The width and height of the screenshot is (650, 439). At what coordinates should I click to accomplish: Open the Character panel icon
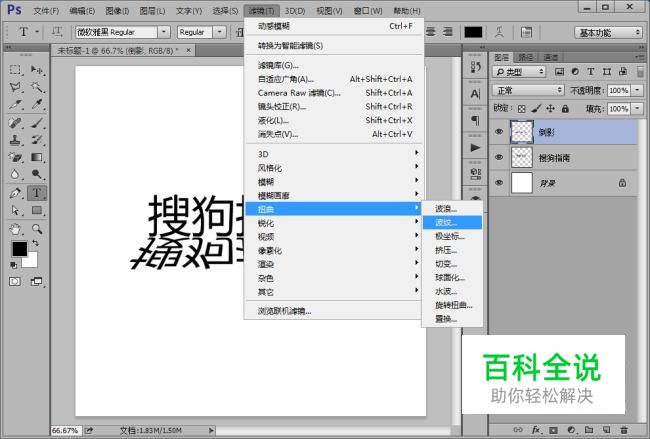tap(475, 94)
